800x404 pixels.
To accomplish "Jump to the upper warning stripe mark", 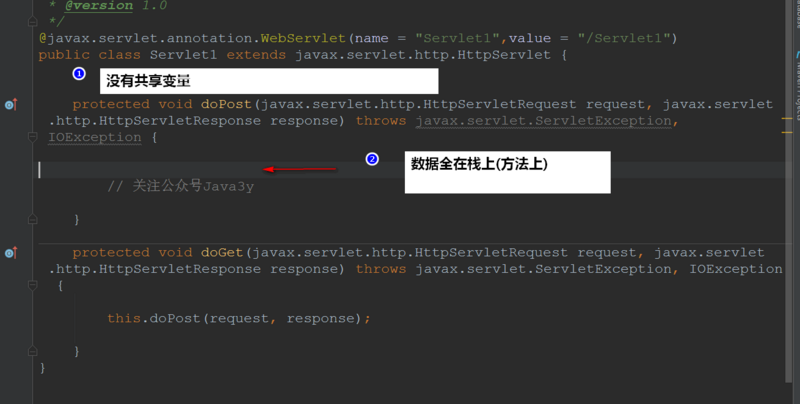I will pyautogui.click(x=787, y=118).
